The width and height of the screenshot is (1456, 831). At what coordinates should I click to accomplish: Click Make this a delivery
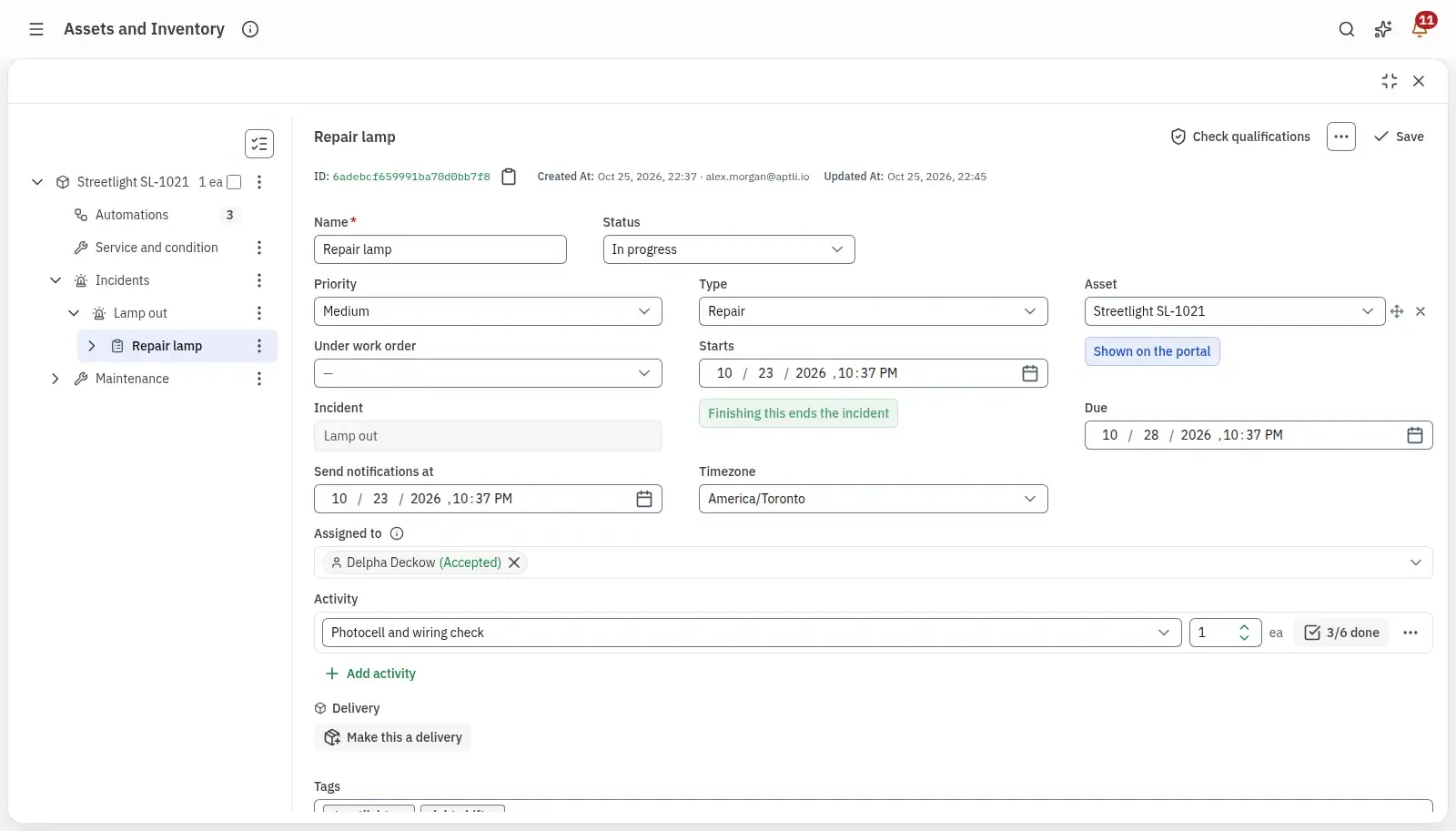point(393,737)
